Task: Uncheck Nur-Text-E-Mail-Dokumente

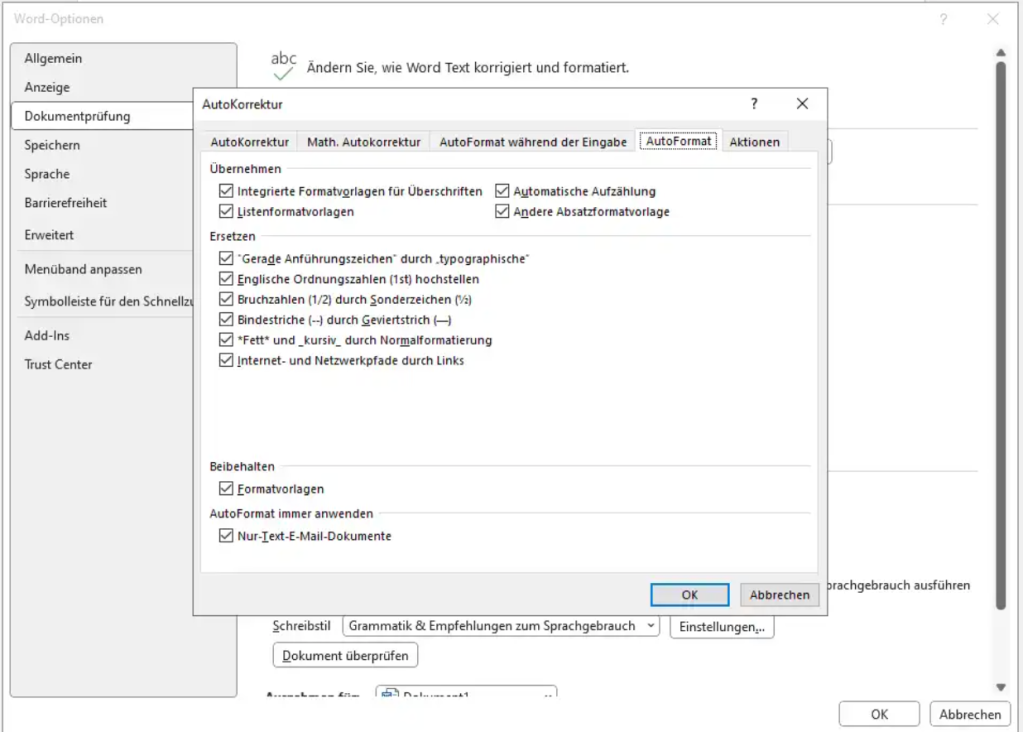Action: 225,536
